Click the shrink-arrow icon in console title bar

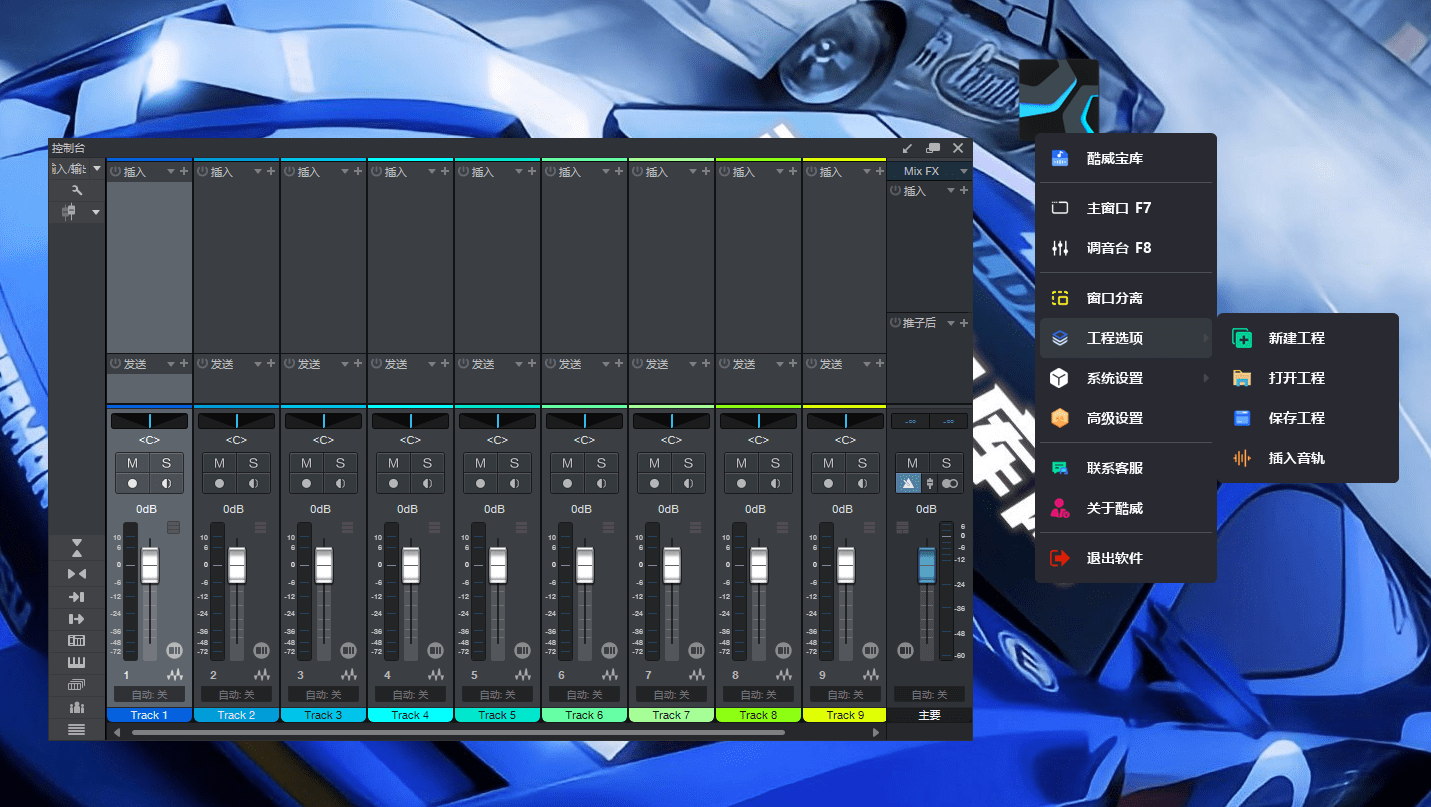908,148
